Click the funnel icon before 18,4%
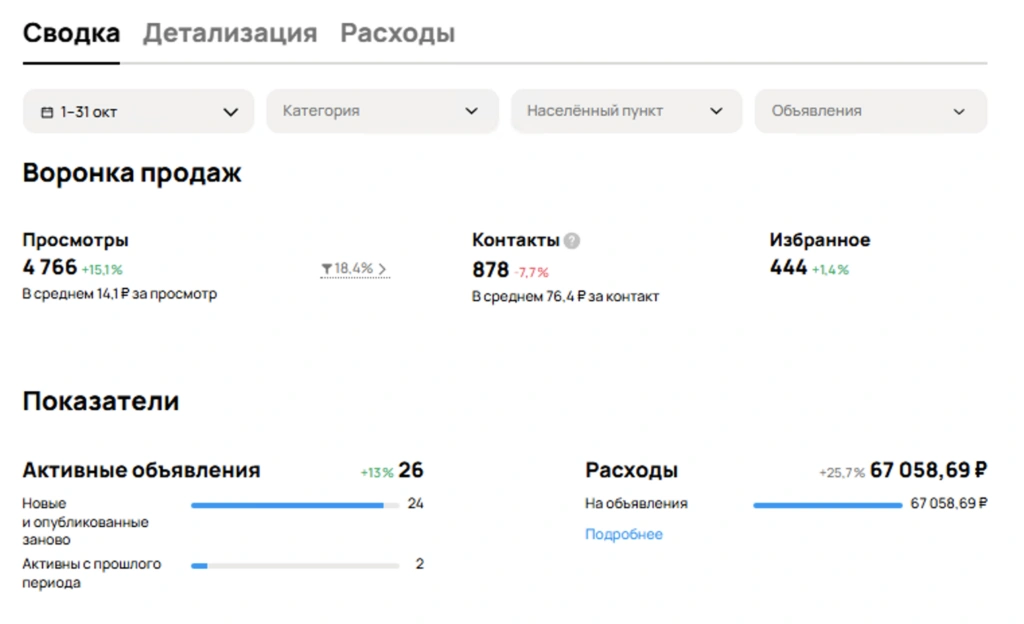Viewport: 1024px width, 624px height. (327, 269)
